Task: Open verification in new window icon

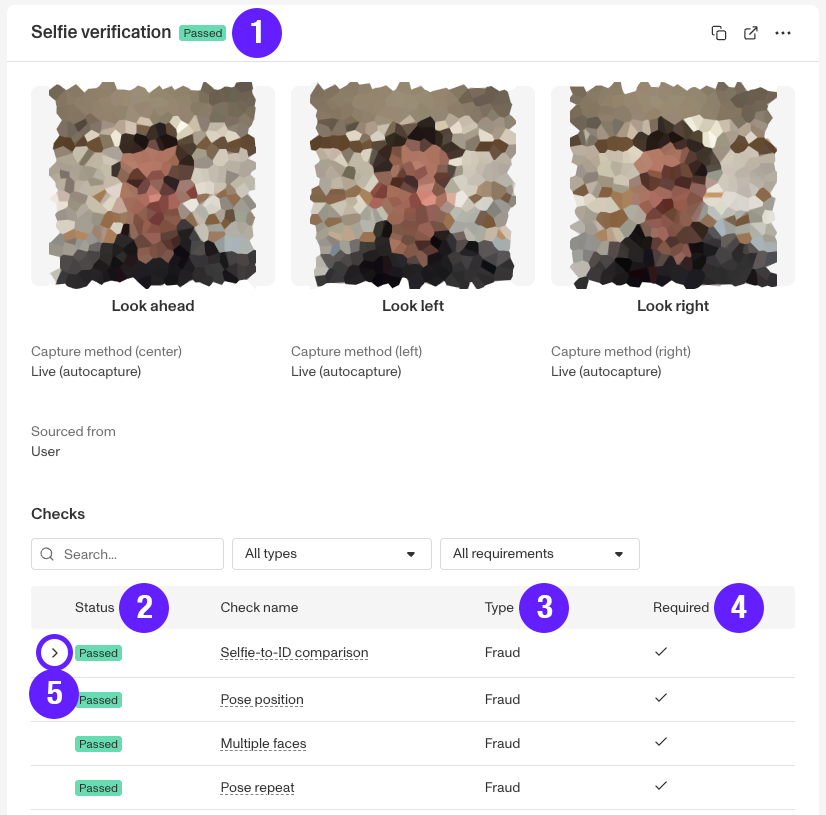Action: [751, 33]
